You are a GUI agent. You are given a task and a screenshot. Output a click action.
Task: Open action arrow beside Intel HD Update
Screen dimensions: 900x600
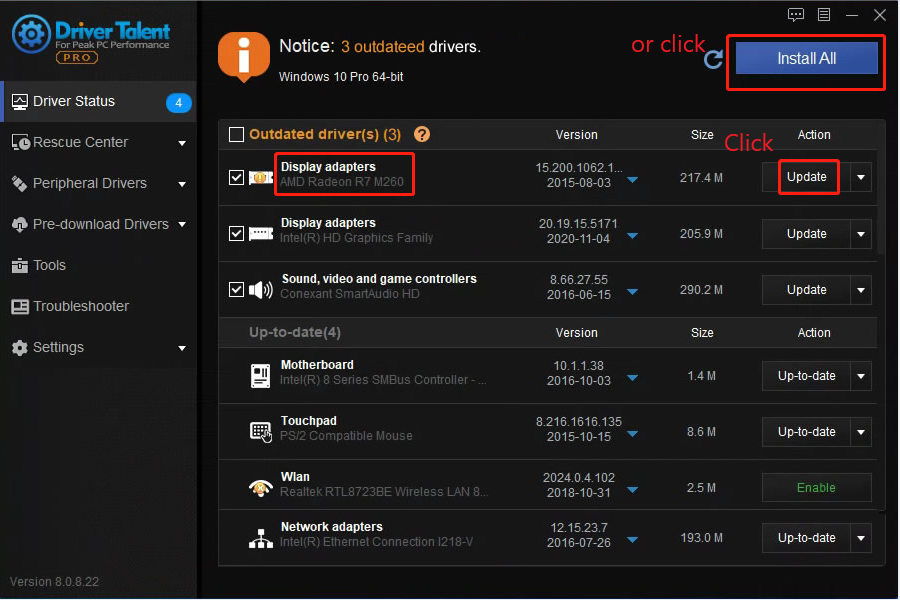coord(861,234)
